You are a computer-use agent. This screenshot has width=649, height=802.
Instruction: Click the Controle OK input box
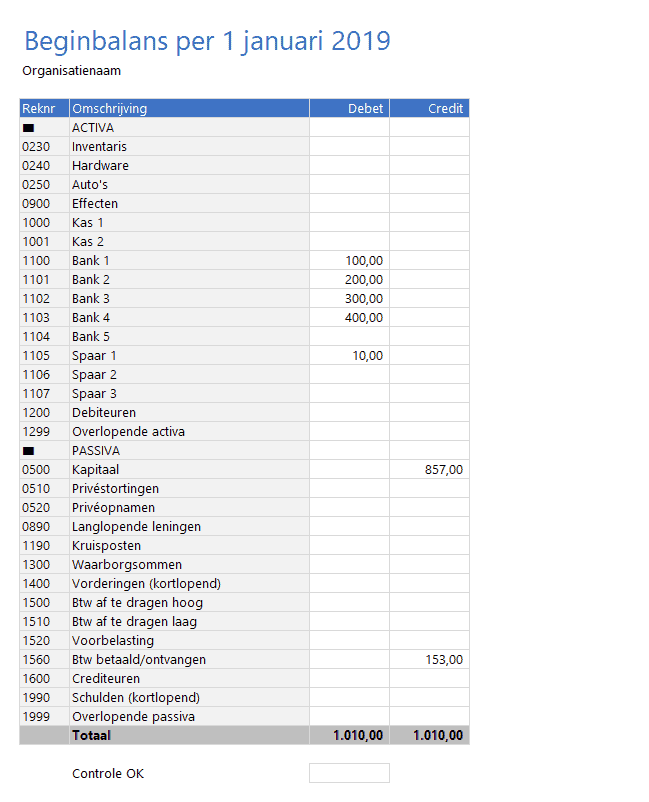tap(349, 773)
